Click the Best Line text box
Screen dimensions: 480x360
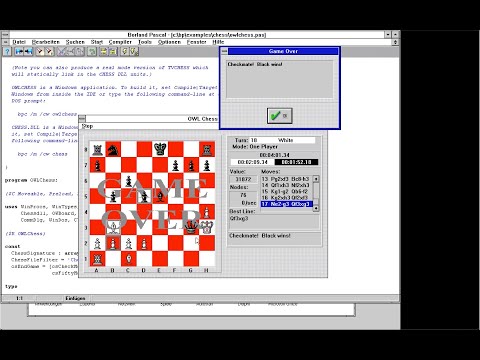(274, 222)
